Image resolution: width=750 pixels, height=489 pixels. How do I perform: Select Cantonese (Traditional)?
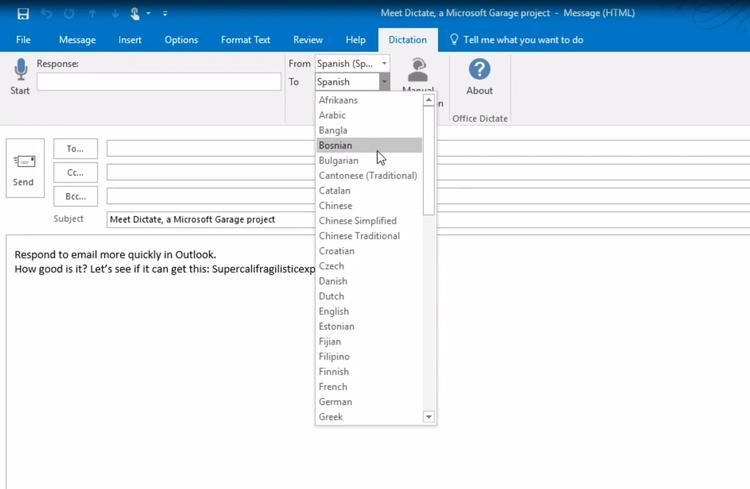point(369,176)
